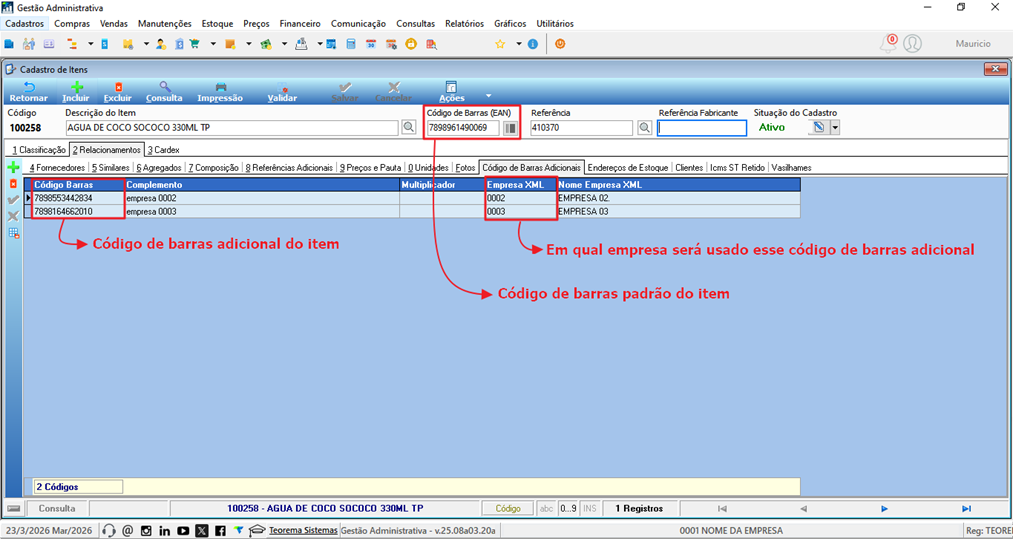The width and height of the screenshot is (1013, 539).
Task: Click the last record arrow in navigator
Action: [x=966, y=509]
